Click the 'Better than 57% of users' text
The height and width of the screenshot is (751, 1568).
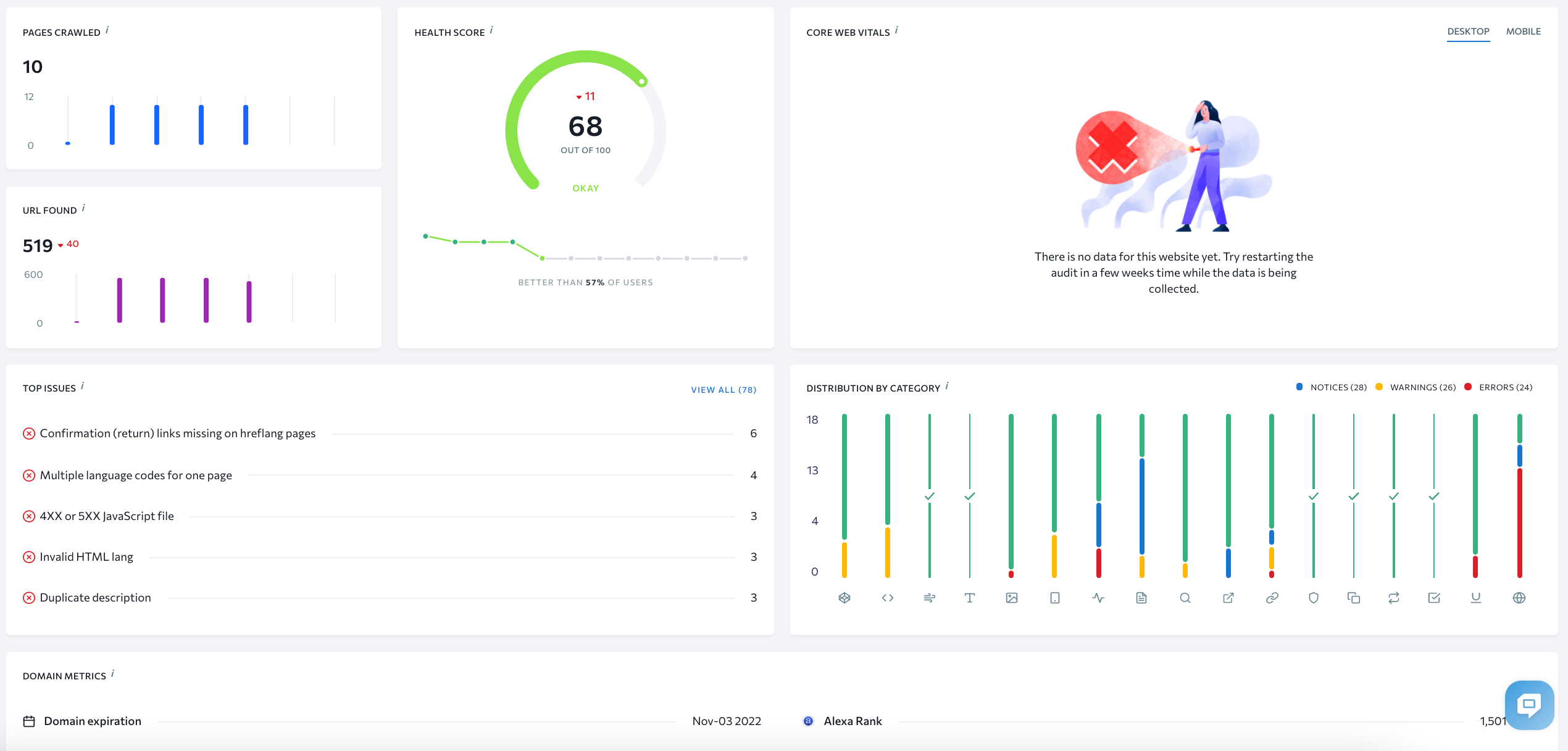(585, 282)
